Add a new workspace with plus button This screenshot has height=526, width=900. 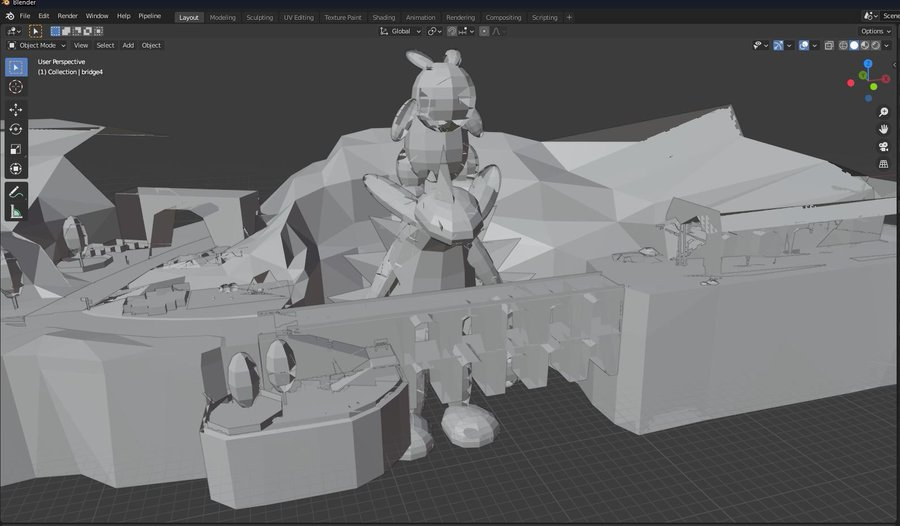(570, 17)
